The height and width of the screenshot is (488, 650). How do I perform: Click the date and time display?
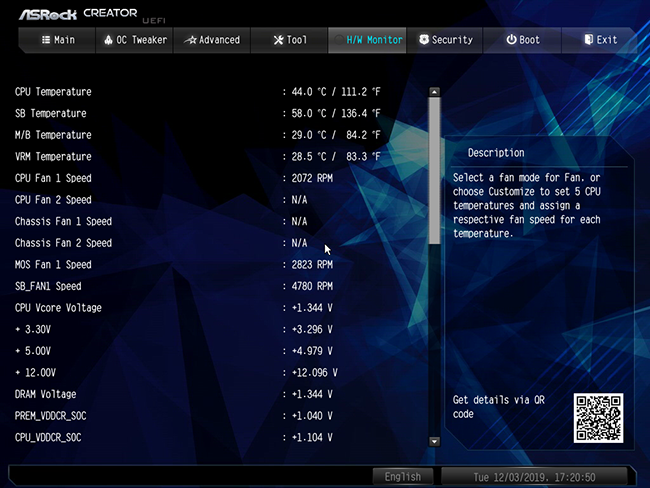[534, 477]
